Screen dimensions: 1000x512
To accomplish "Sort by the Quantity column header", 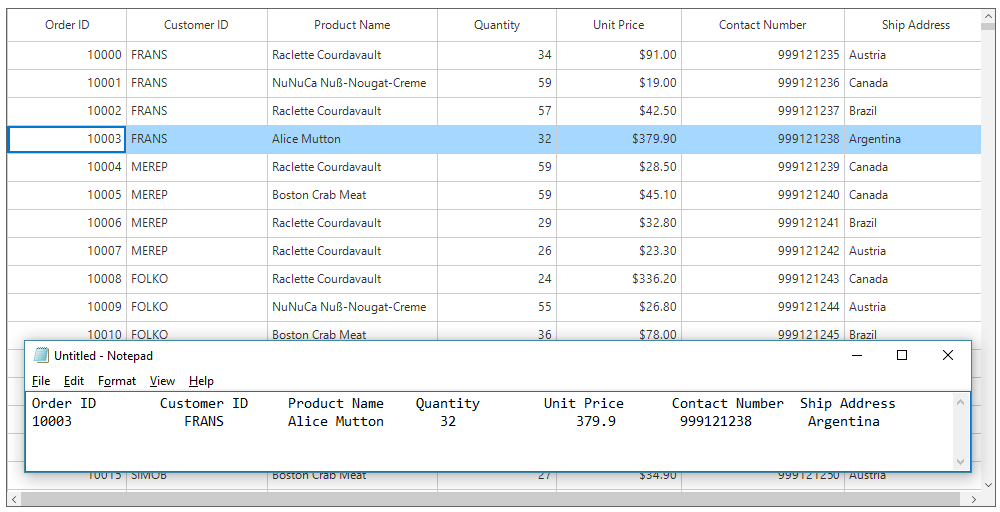I will tap(497, 25).
